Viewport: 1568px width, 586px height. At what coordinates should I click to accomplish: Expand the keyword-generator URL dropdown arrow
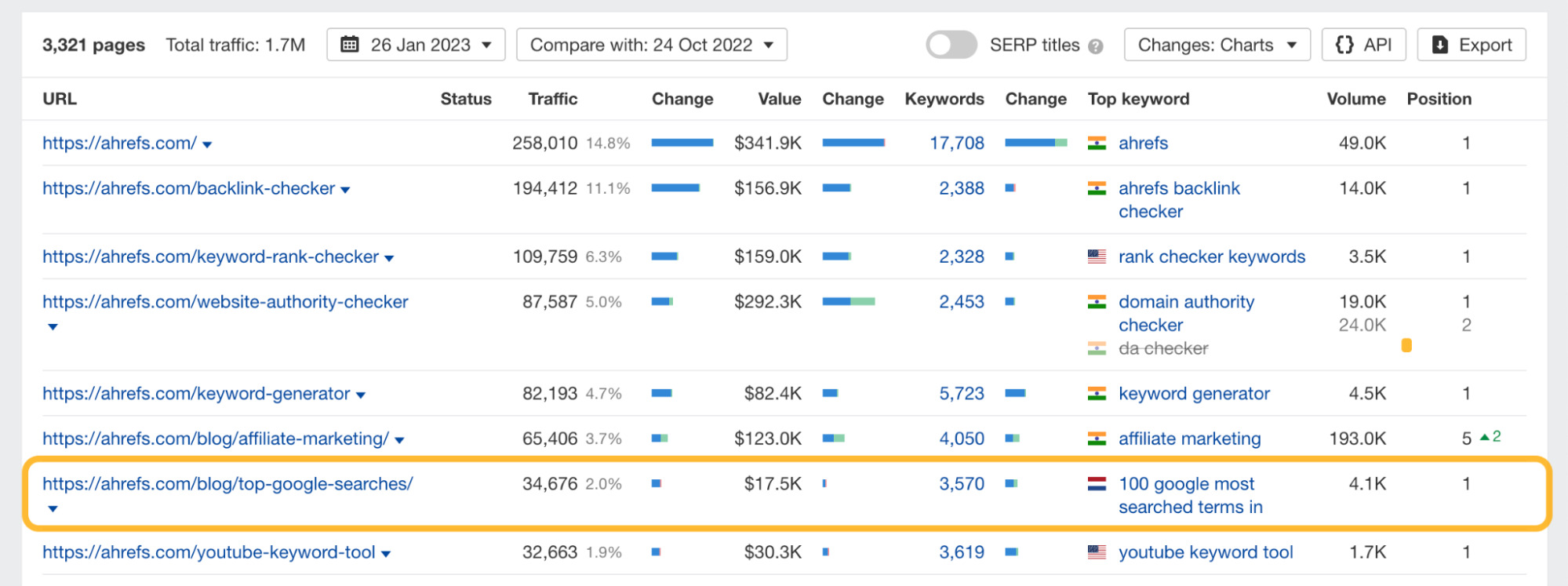[x=361, y=395]
